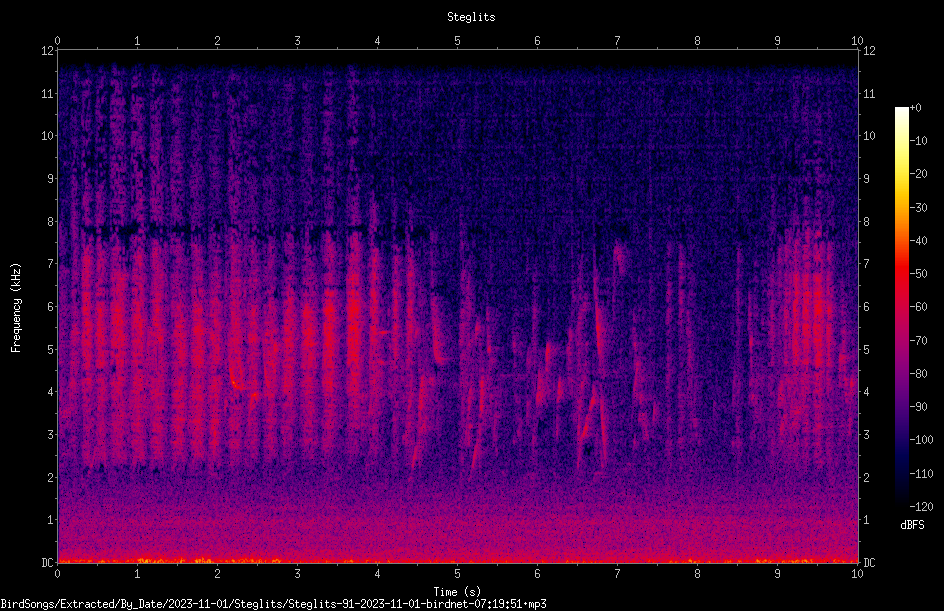This screenshot has height=611, width=944.
Task: Click the 11 kHz tick on right frequency axis
Action: [869, 93]
